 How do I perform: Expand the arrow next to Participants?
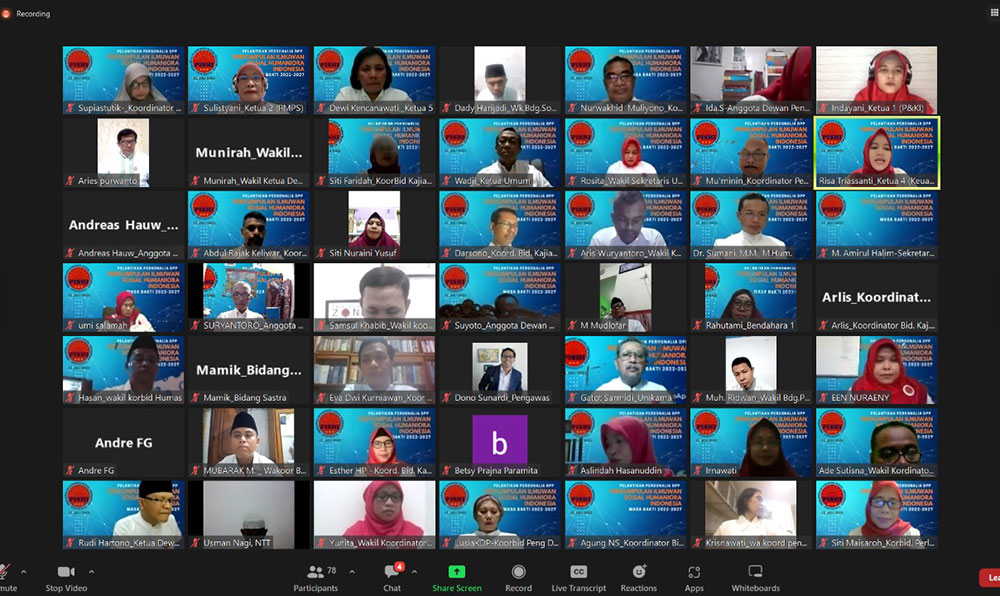352,572
